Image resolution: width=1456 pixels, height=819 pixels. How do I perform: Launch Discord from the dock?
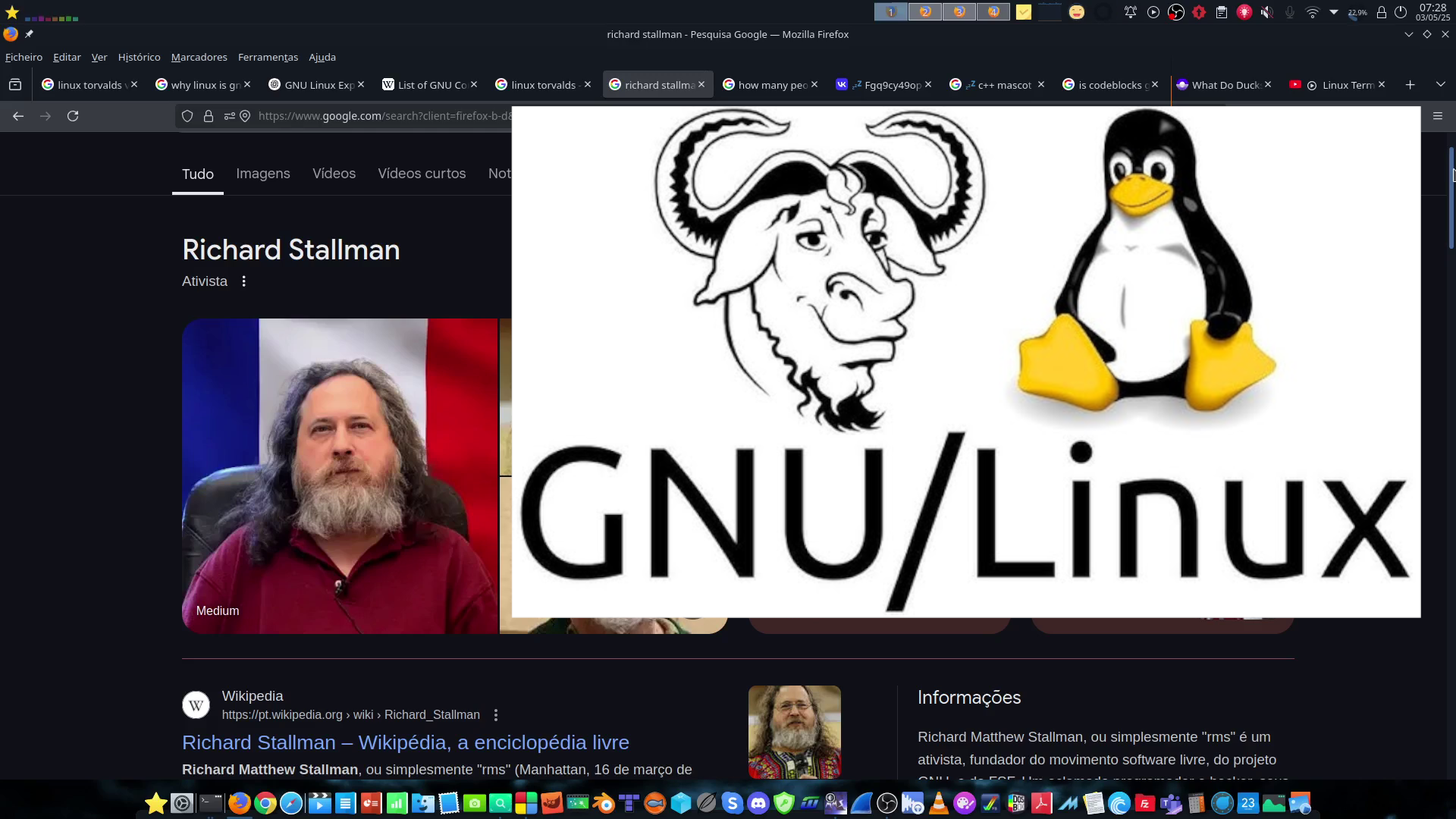coord(758,803)
